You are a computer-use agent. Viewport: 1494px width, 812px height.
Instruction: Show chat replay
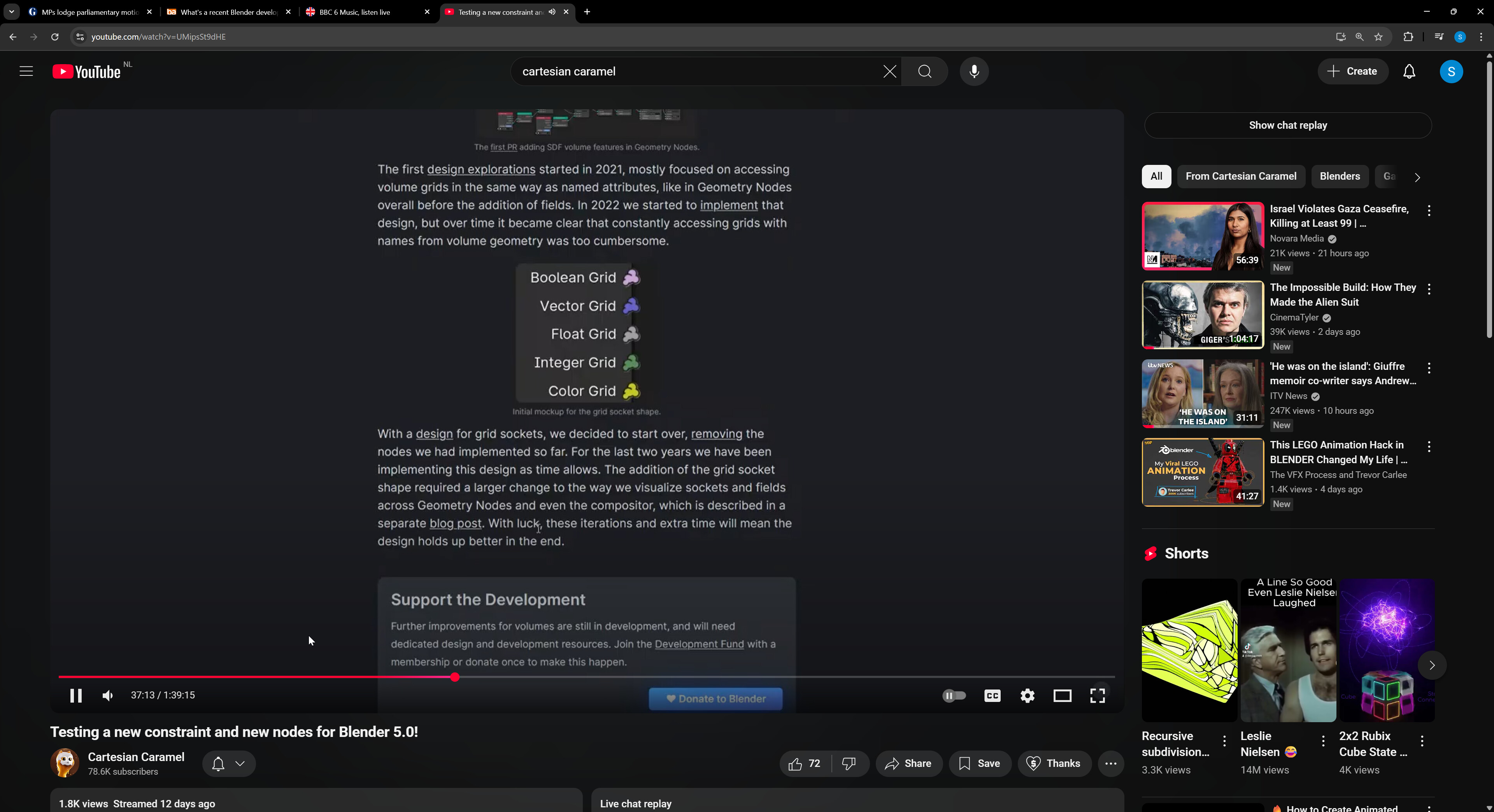click(x=1287, y=125)
